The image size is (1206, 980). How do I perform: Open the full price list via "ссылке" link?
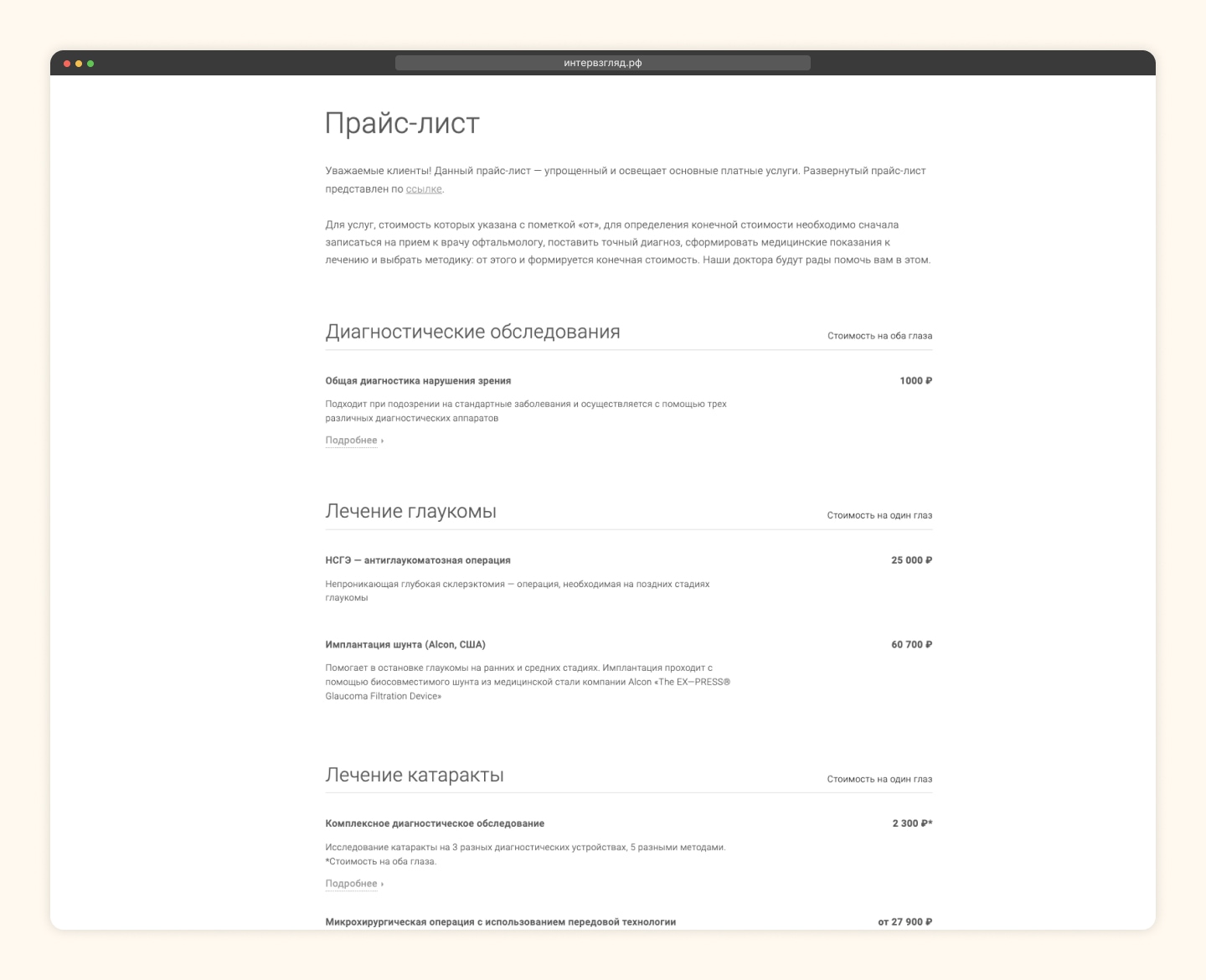click(x=424, y=189)
